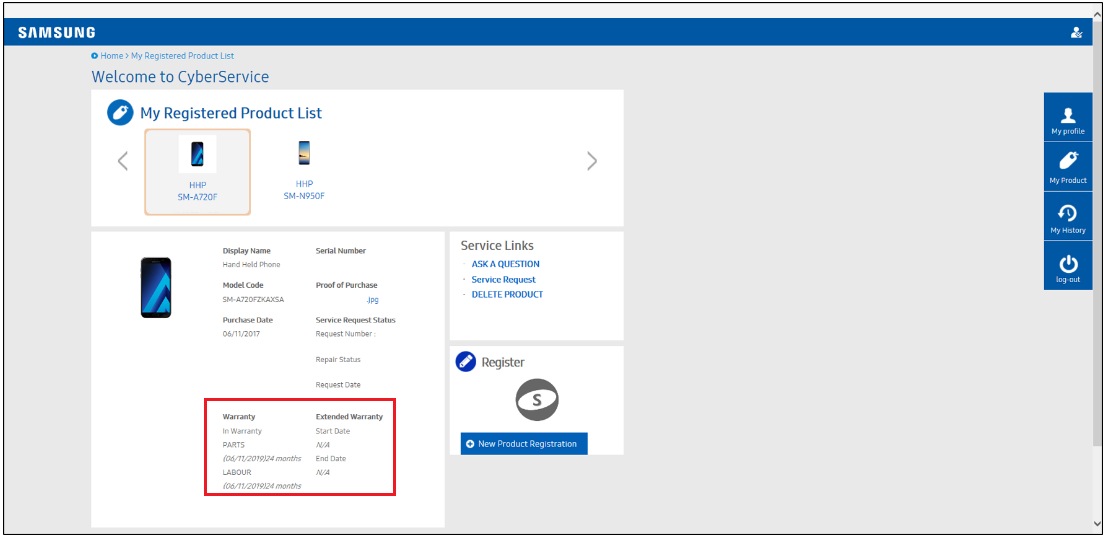The width and height of the screenshot is (1106, 537).
Task: Show next products with the right chevron
Action: [x=592, y=162]
